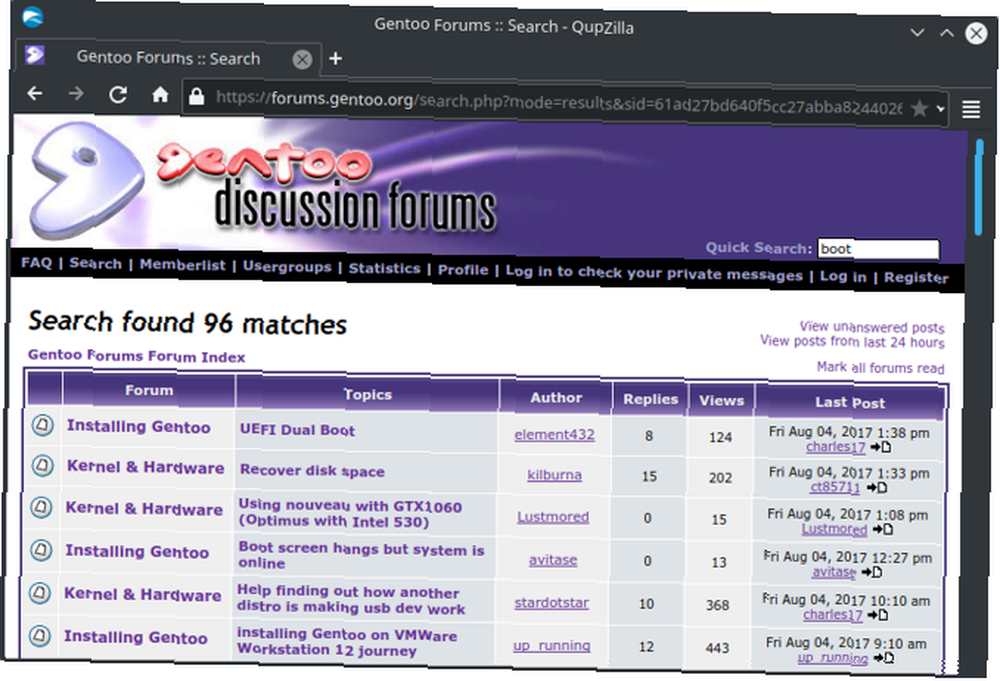Click the Register link
The height and width of the screenshot is (681, 1000).
916,277
